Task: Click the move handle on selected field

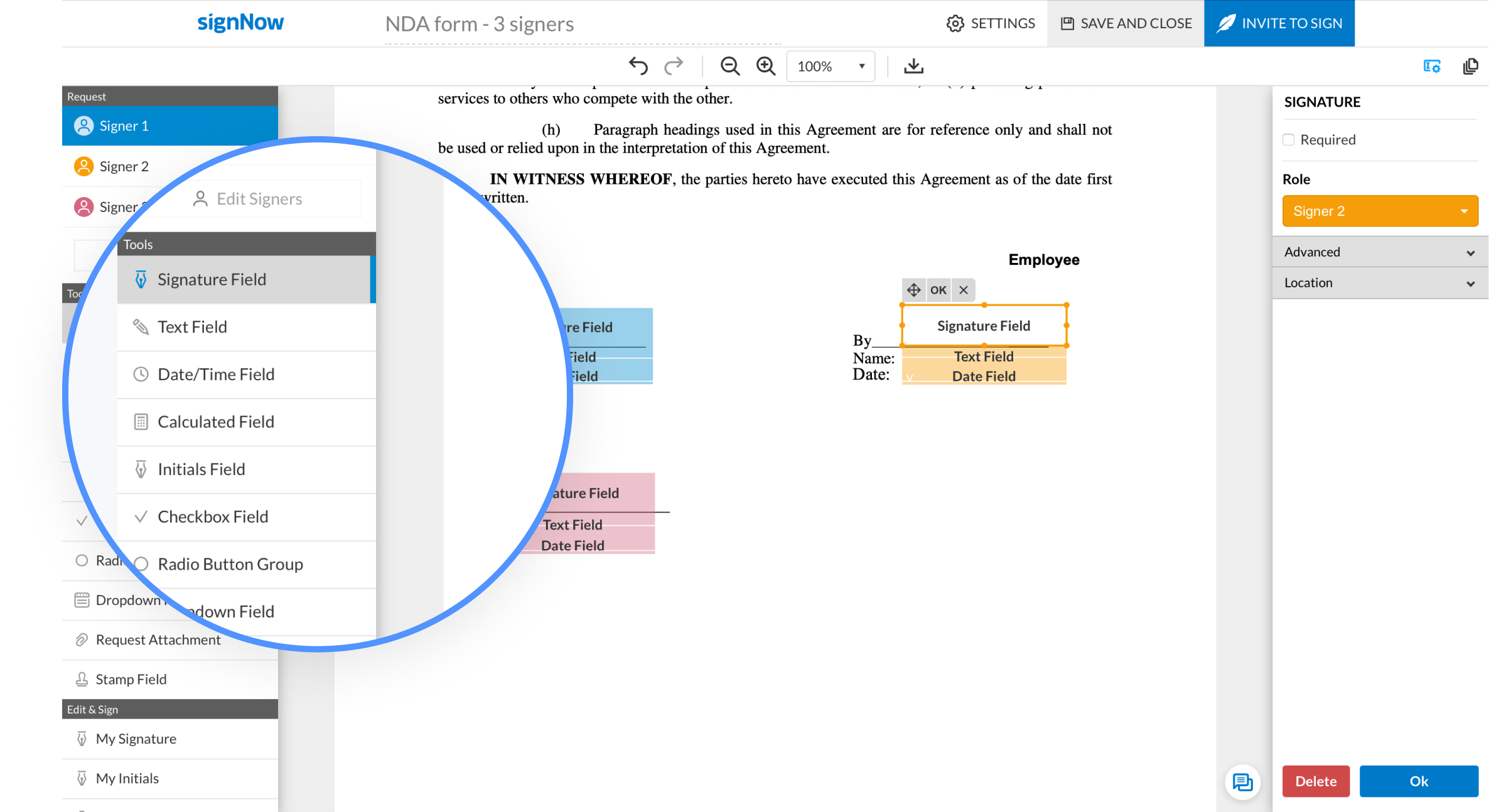Action: click(x=913, y=290)
